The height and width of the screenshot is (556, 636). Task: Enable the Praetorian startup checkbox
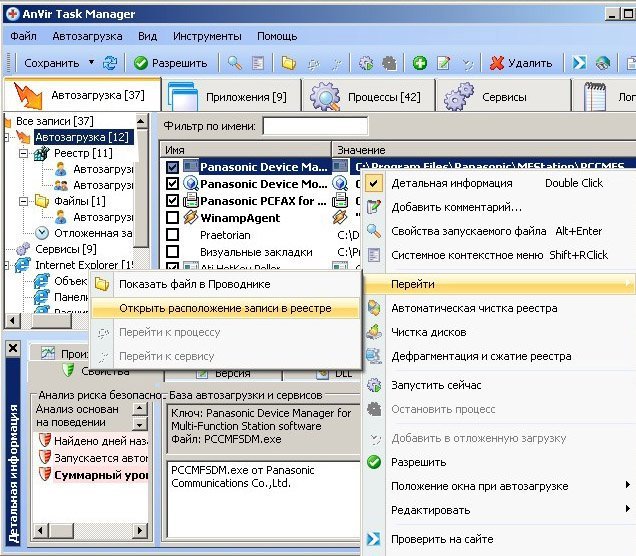coord(172,235)
